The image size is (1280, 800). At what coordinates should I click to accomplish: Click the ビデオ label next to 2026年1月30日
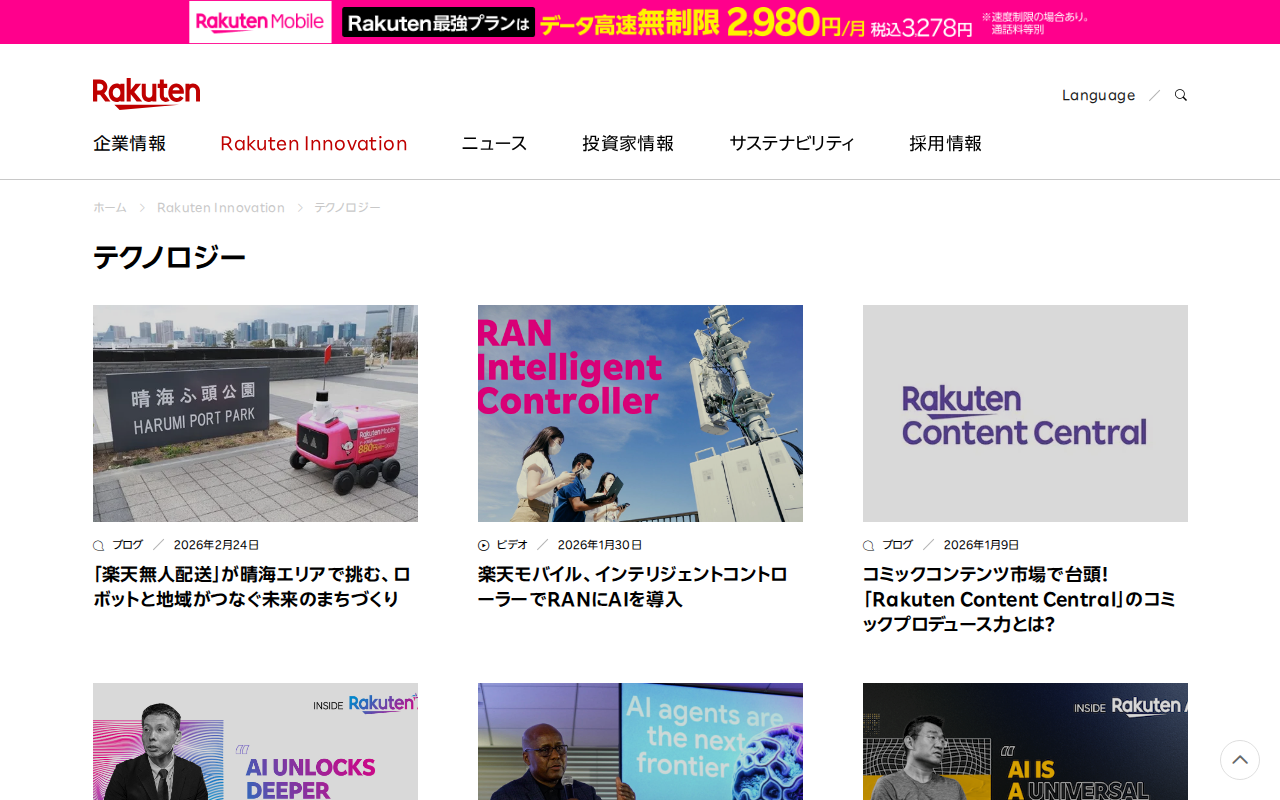point(512,545)
